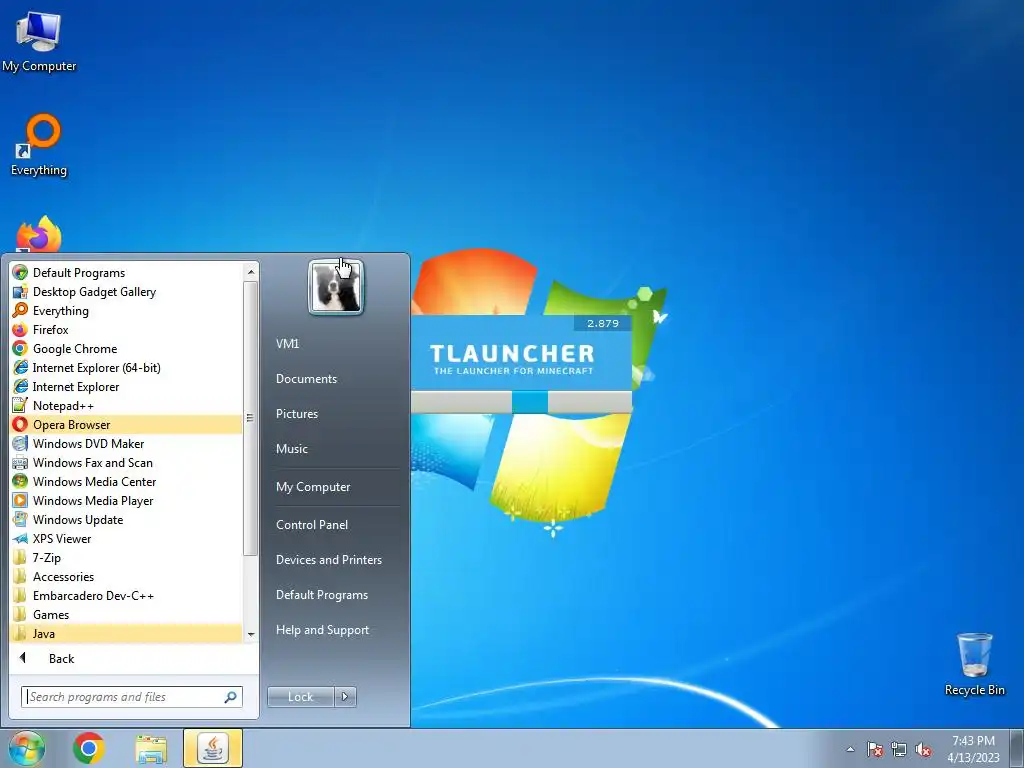Open Help and Support
This screenshot has width=1024, height=768.
323,630
